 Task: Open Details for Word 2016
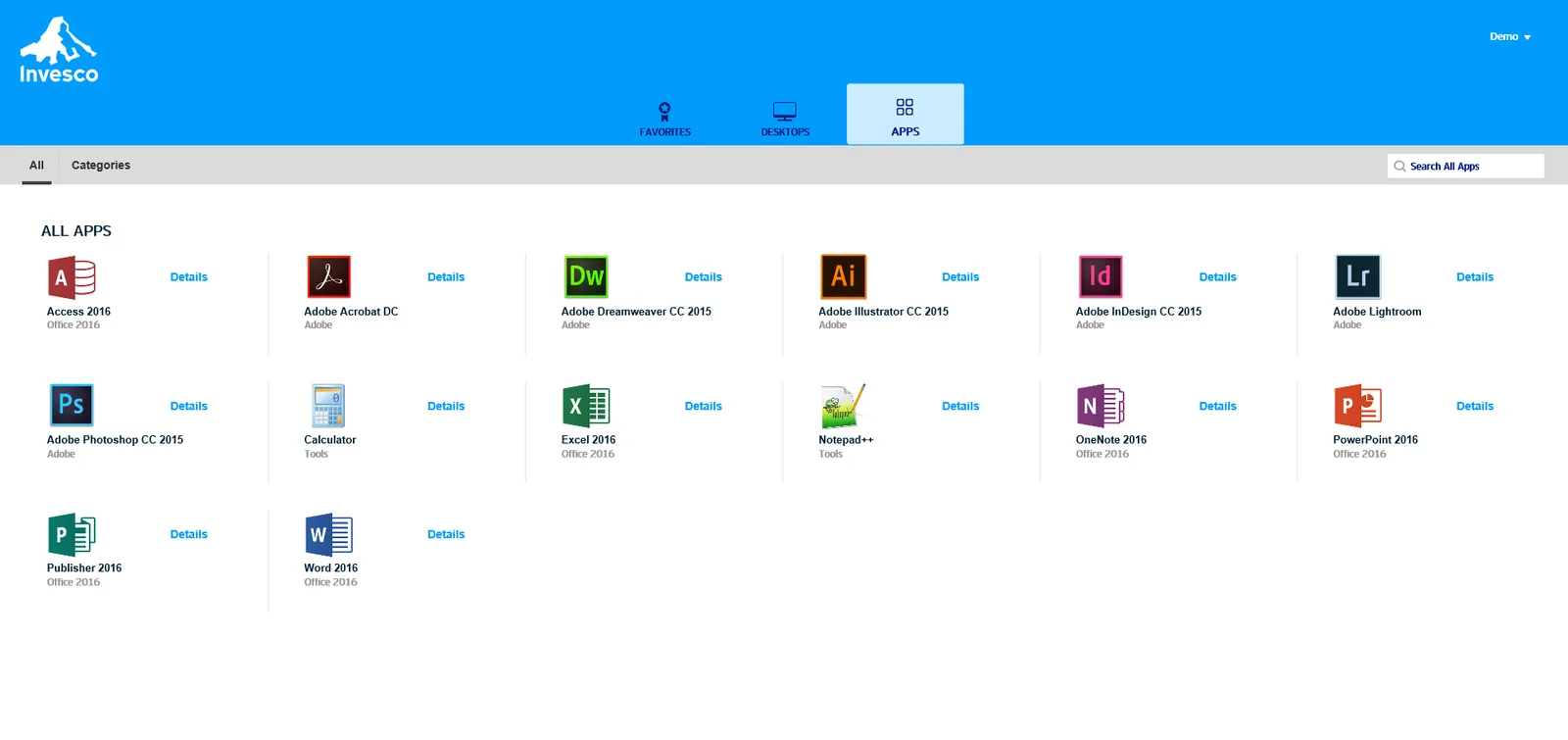[446, 534]
